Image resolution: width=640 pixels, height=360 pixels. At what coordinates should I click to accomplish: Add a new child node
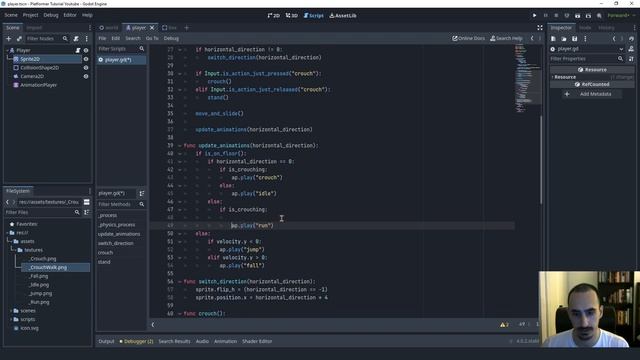point(9,38)
